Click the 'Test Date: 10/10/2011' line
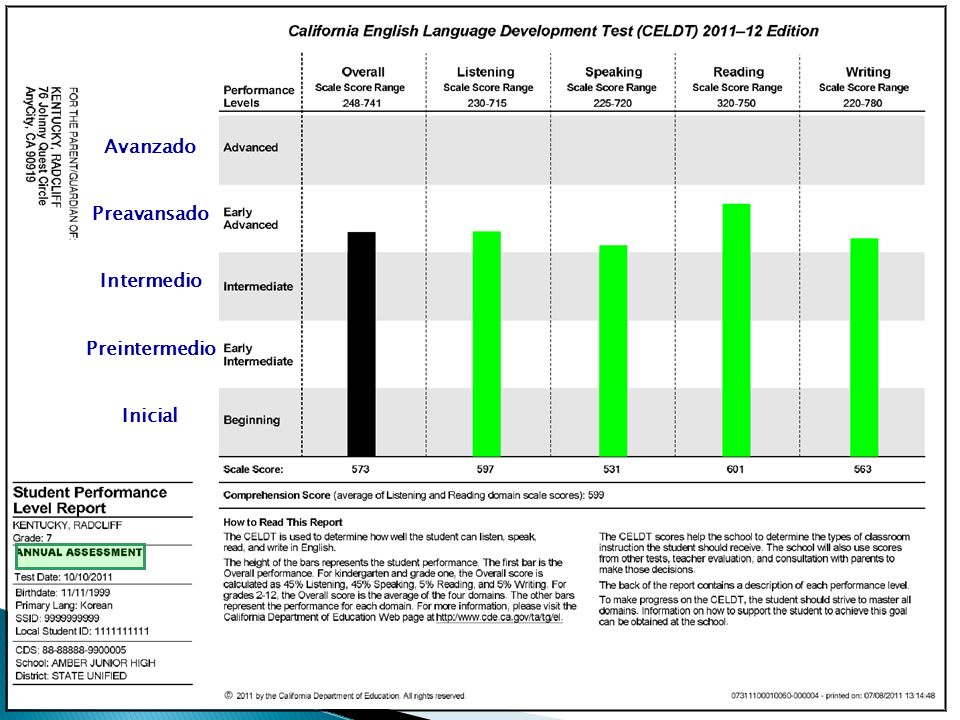Image resolution: width=960 pixels, height=720 pixels. (64, 577)
